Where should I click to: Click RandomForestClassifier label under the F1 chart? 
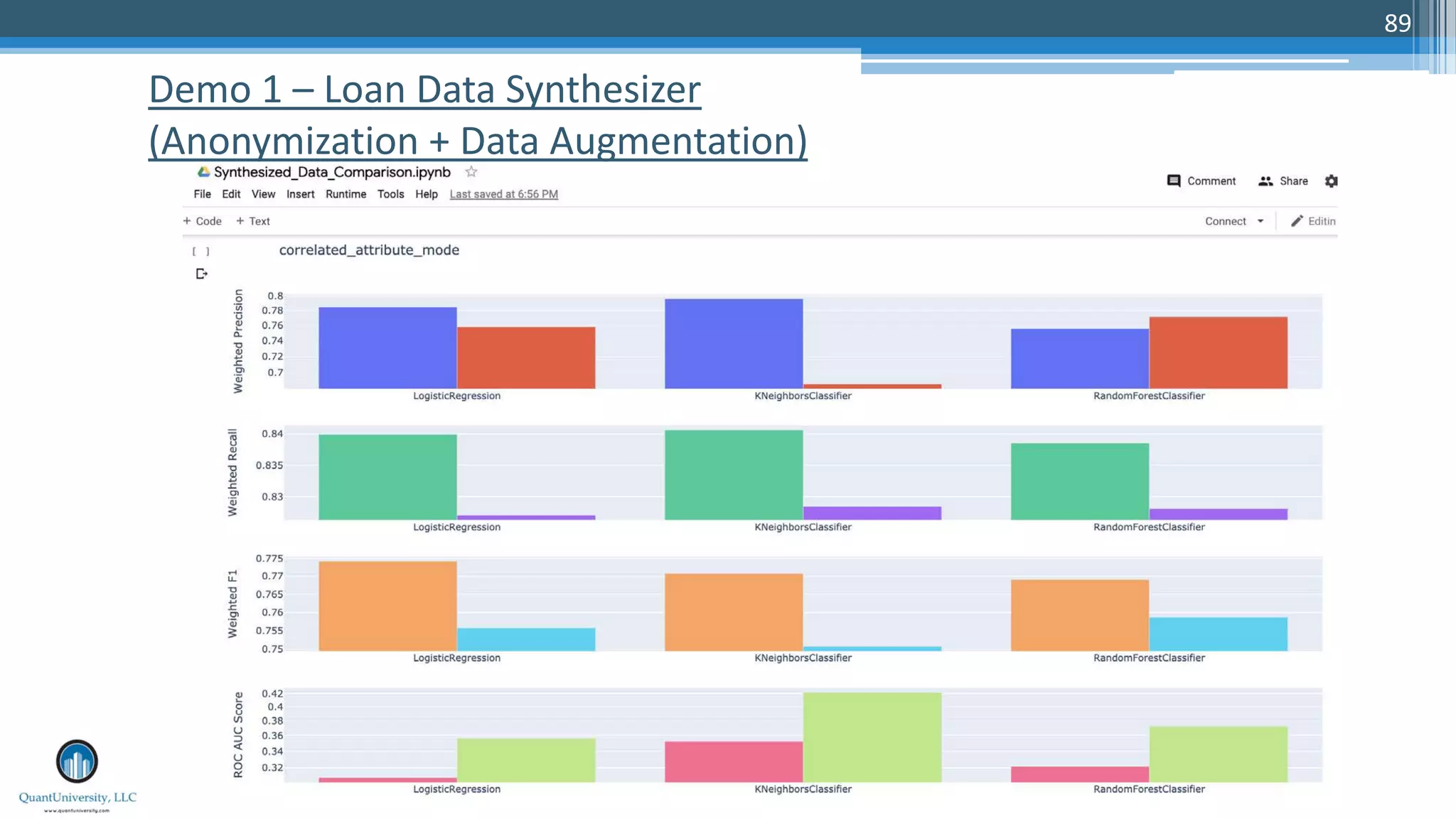1149,658
